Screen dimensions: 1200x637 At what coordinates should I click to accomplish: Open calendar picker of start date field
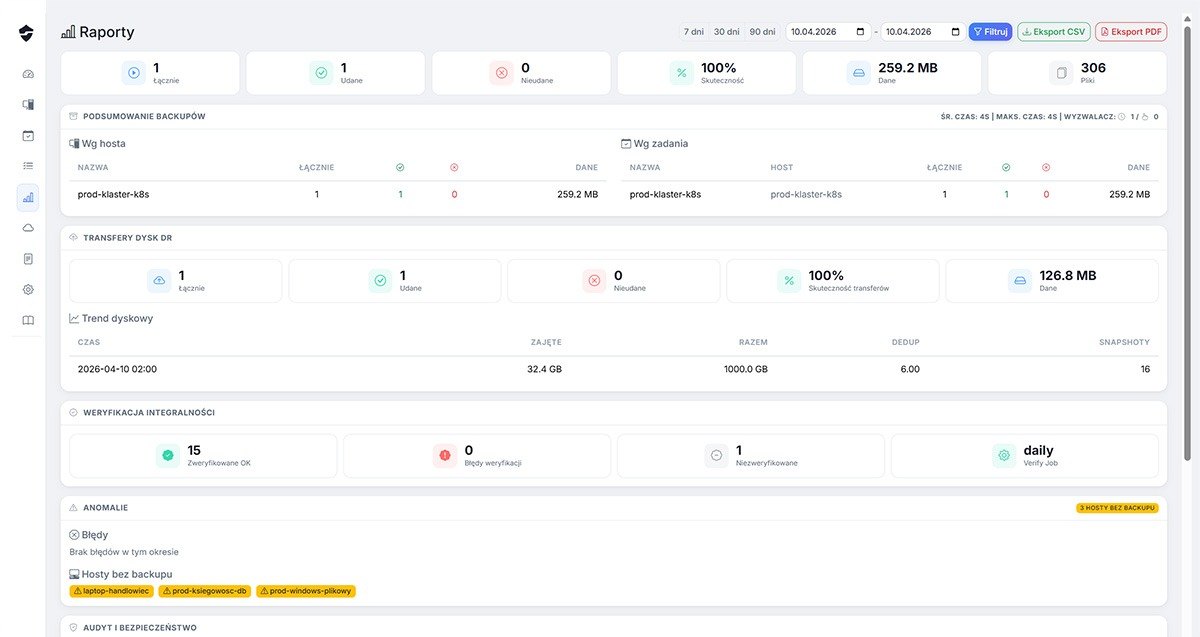coord(860,32)
